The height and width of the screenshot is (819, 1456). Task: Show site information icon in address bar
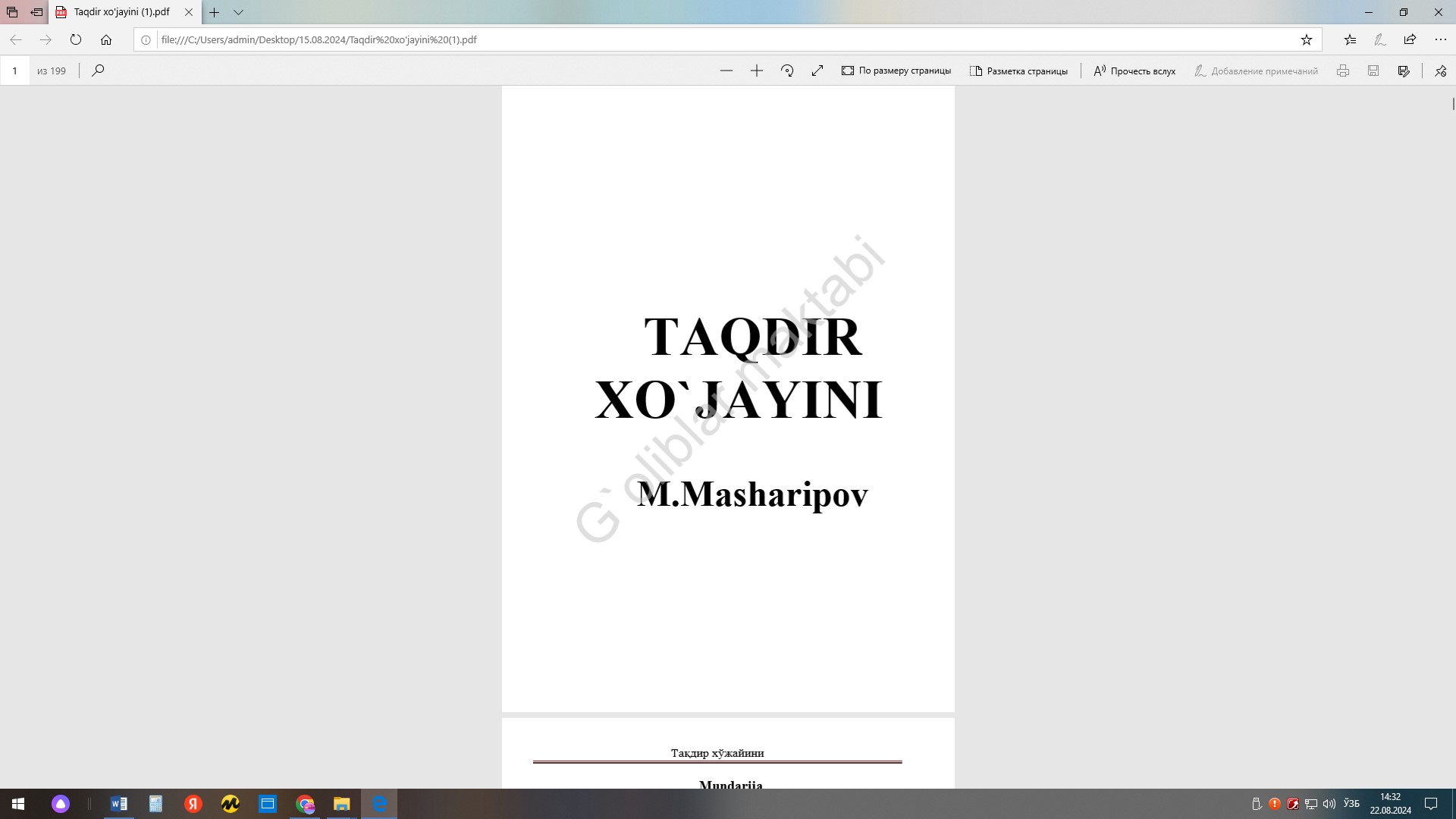coord(146,39)
